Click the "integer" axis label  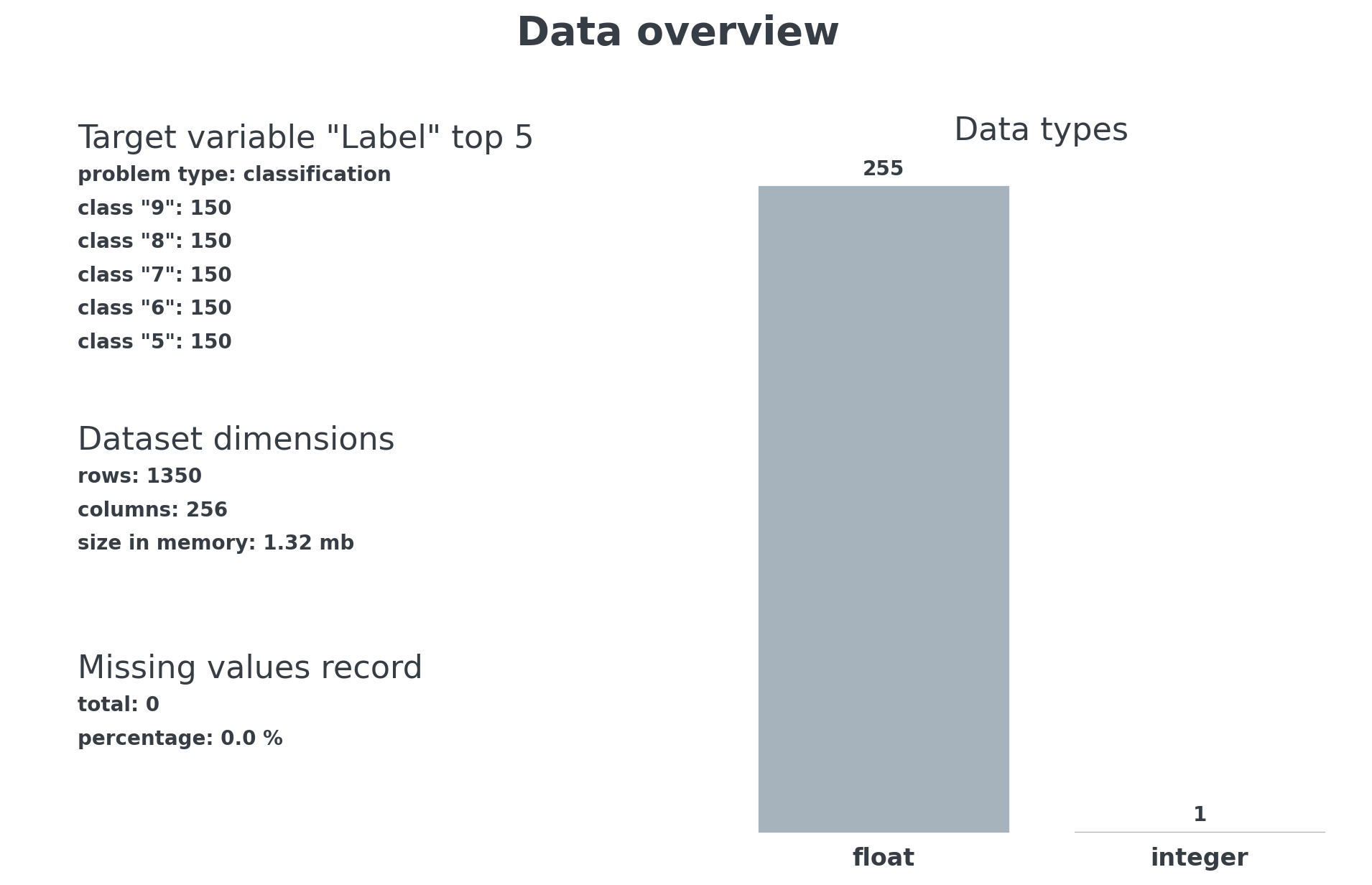point(1199,858)
